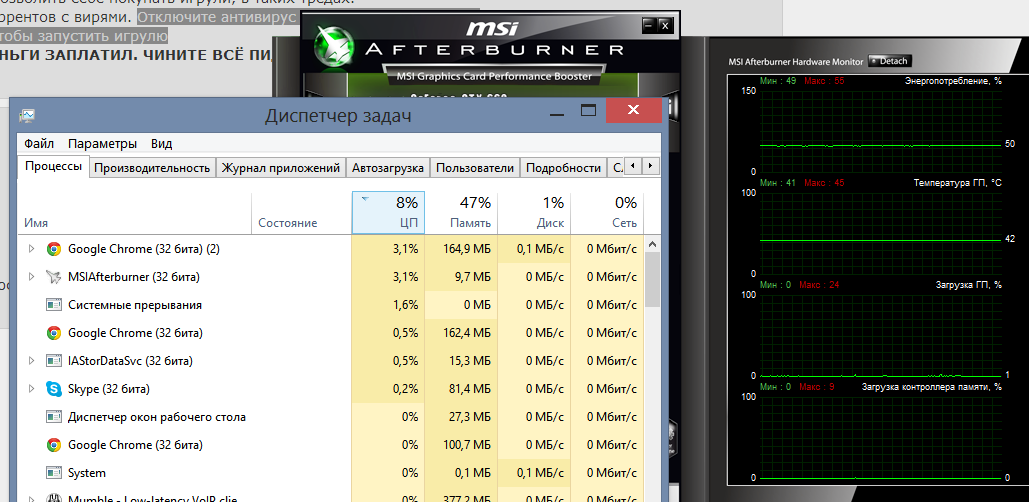This screenshot has width=1029, height=502.
Task: Sort processes by the Имя column
Action: click(136, 213)
